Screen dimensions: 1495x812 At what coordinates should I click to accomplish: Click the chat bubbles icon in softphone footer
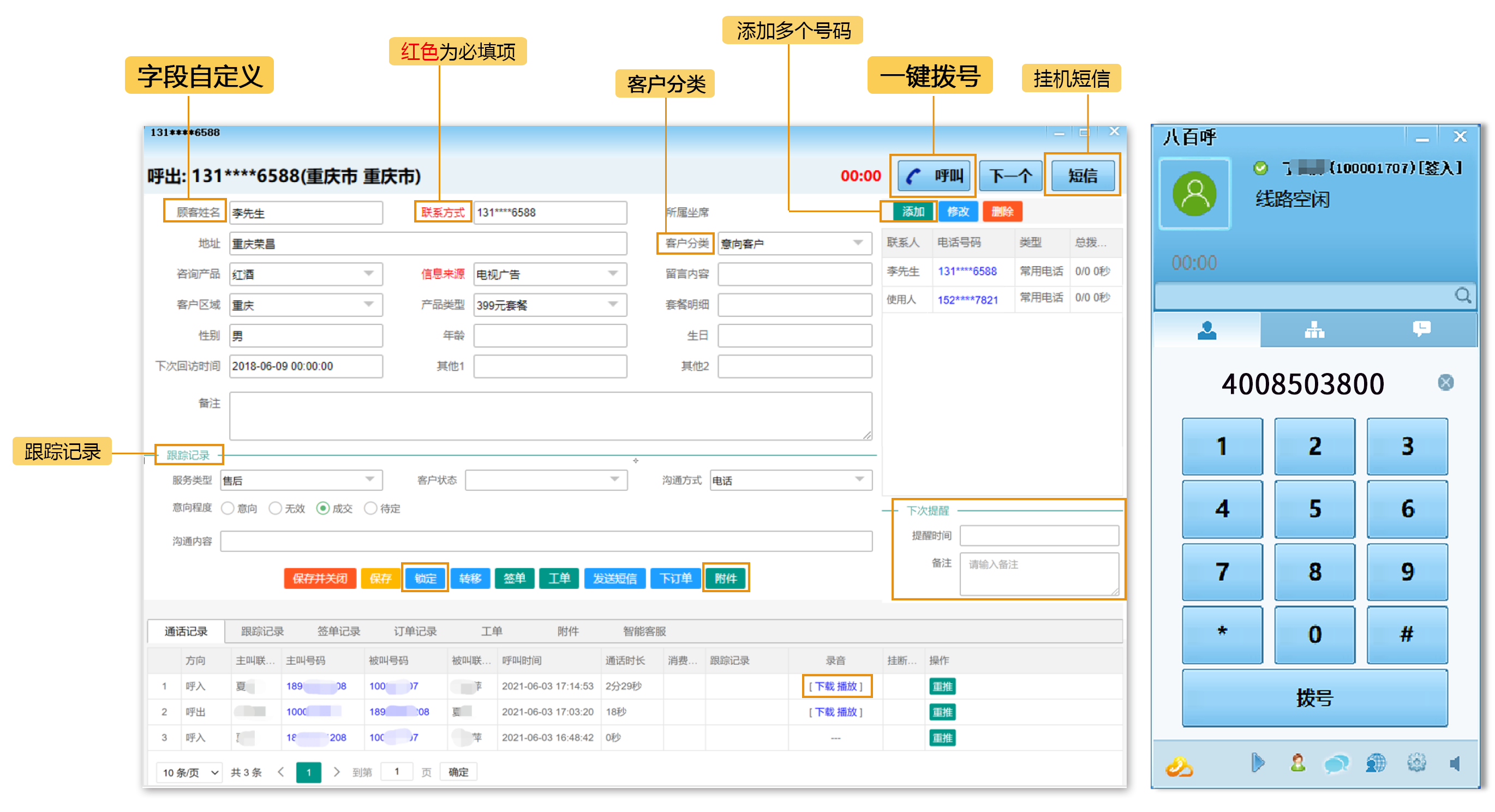pos(1336,763)
